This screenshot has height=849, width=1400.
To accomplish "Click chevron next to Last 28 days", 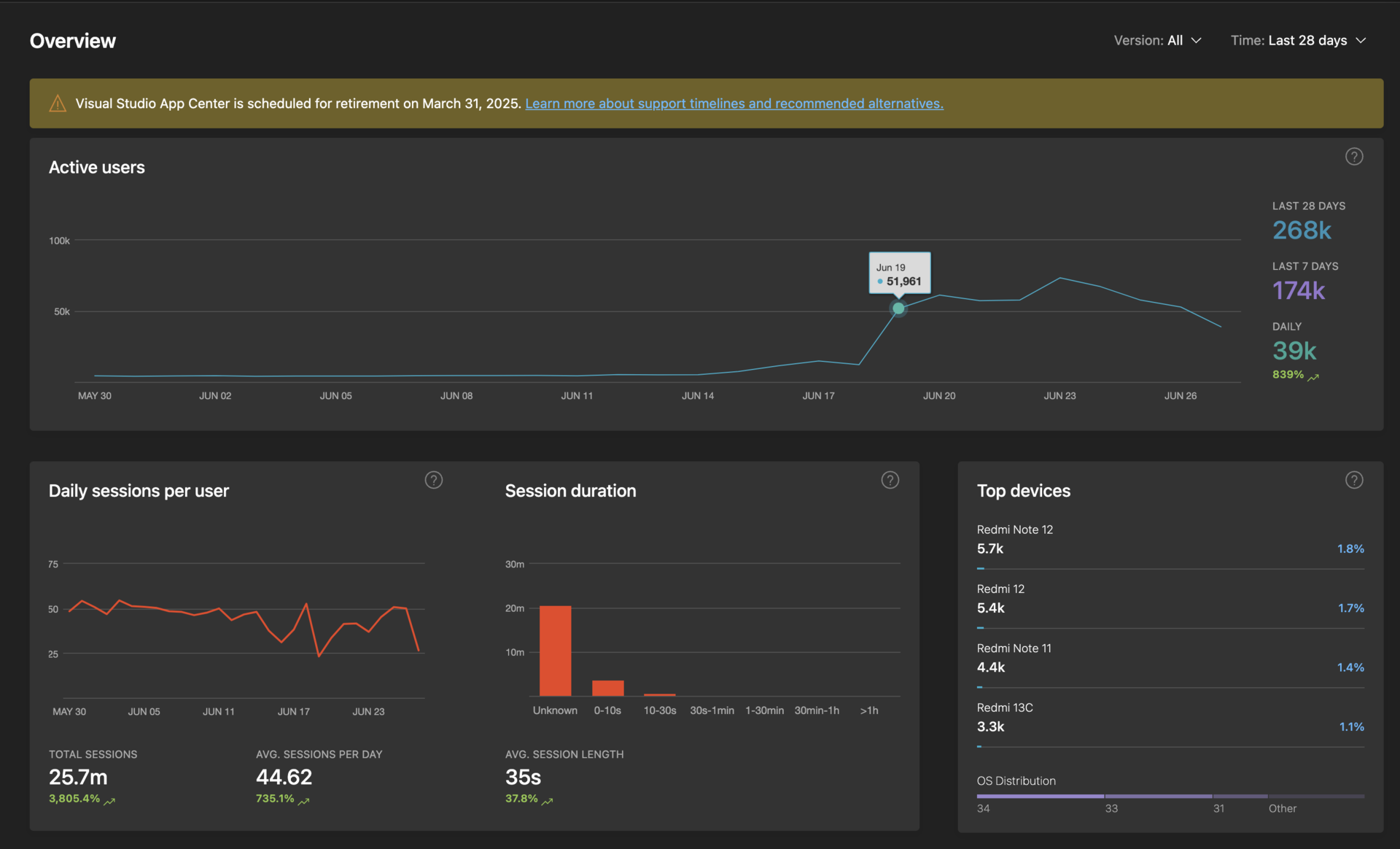I will [x=1361, y=41].
